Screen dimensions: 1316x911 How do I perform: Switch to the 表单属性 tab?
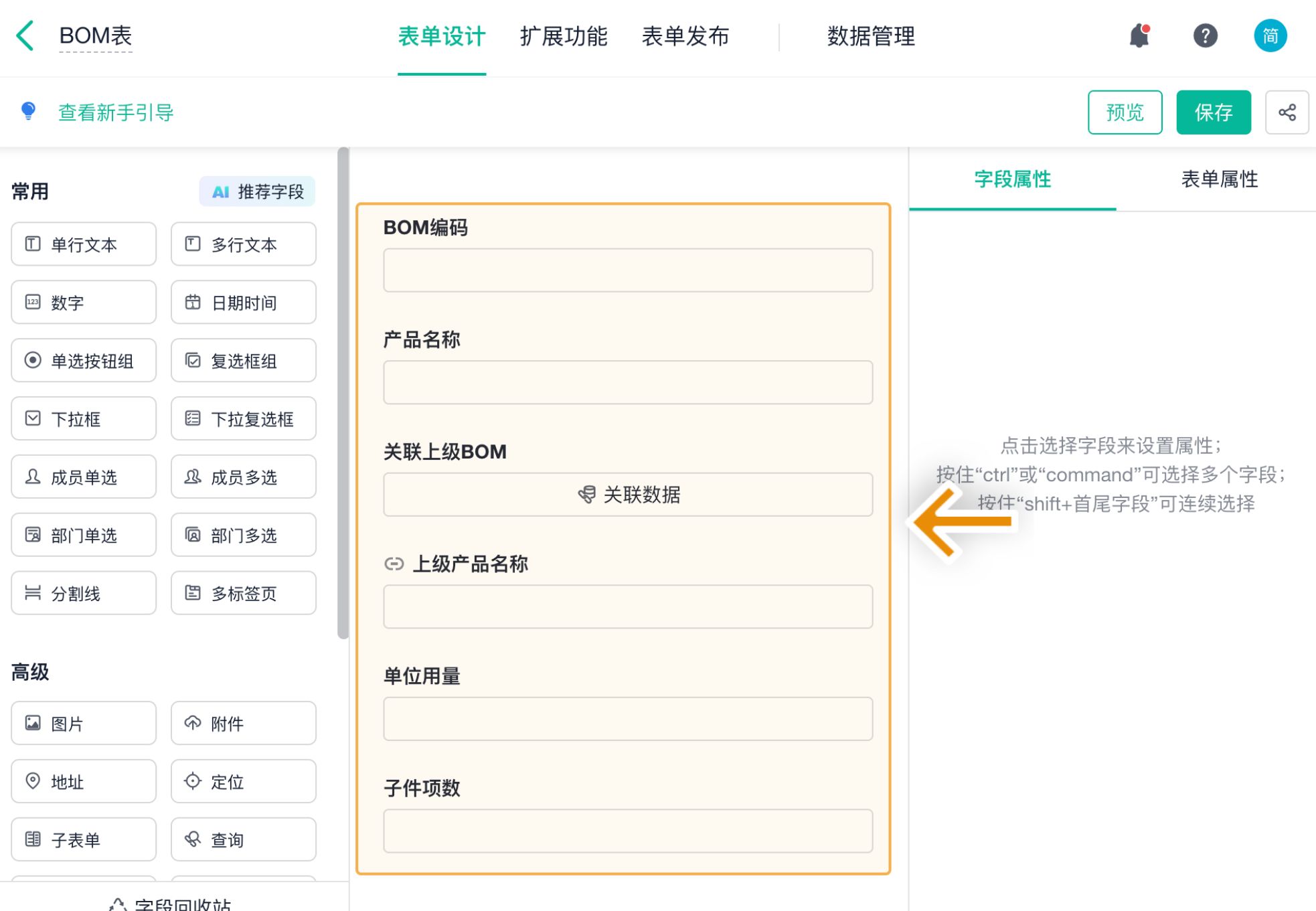[1218, 179]
